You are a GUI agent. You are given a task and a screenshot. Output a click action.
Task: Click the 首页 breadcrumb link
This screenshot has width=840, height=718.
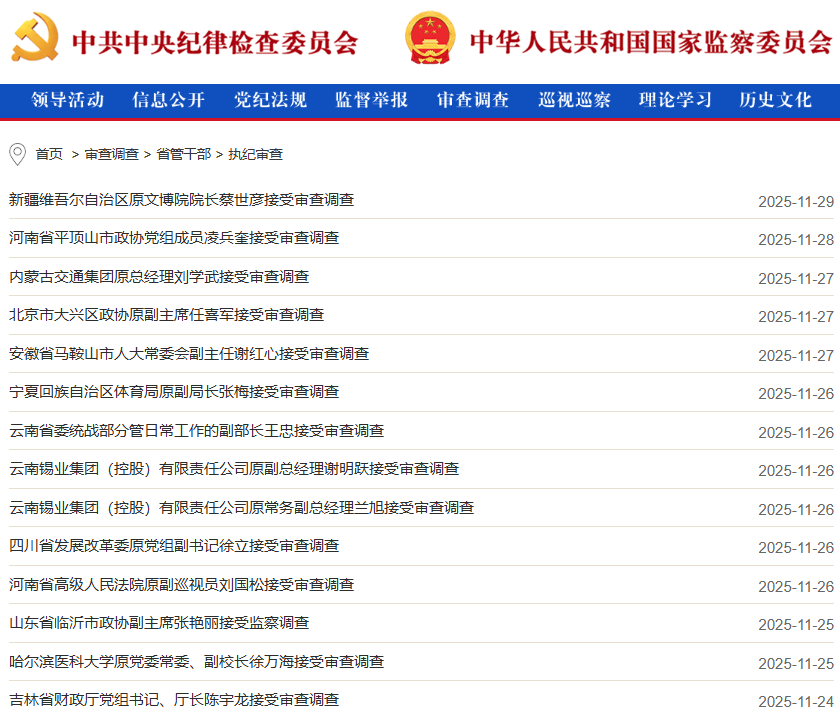(49, 154)
